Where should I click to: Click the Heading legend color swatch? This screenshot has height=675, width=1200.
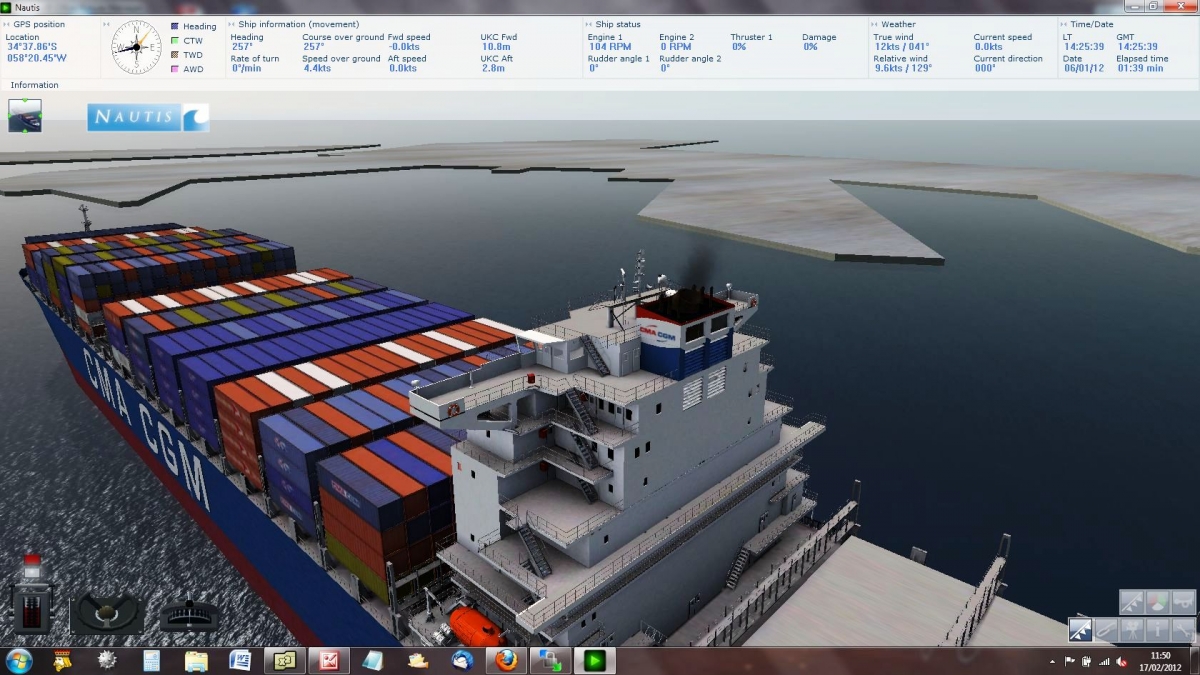(175, 27)
